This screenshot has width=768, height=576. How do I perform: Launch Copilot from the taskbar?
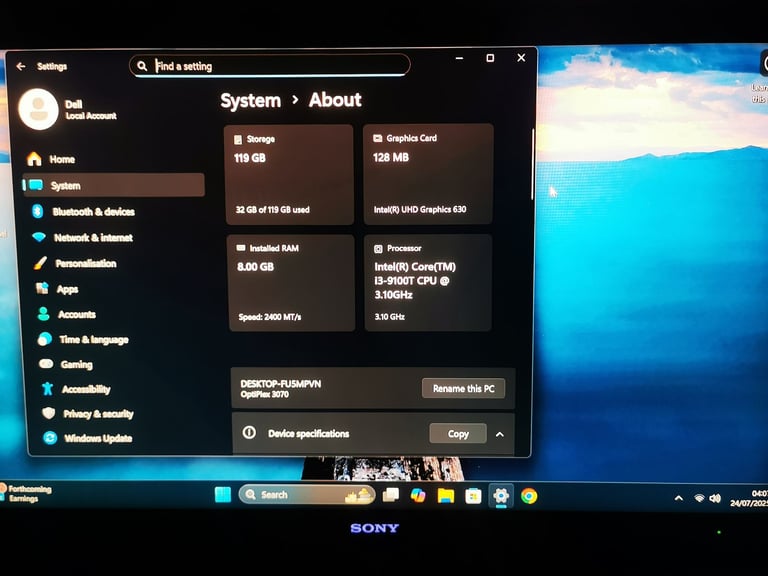tap(418, 496)
